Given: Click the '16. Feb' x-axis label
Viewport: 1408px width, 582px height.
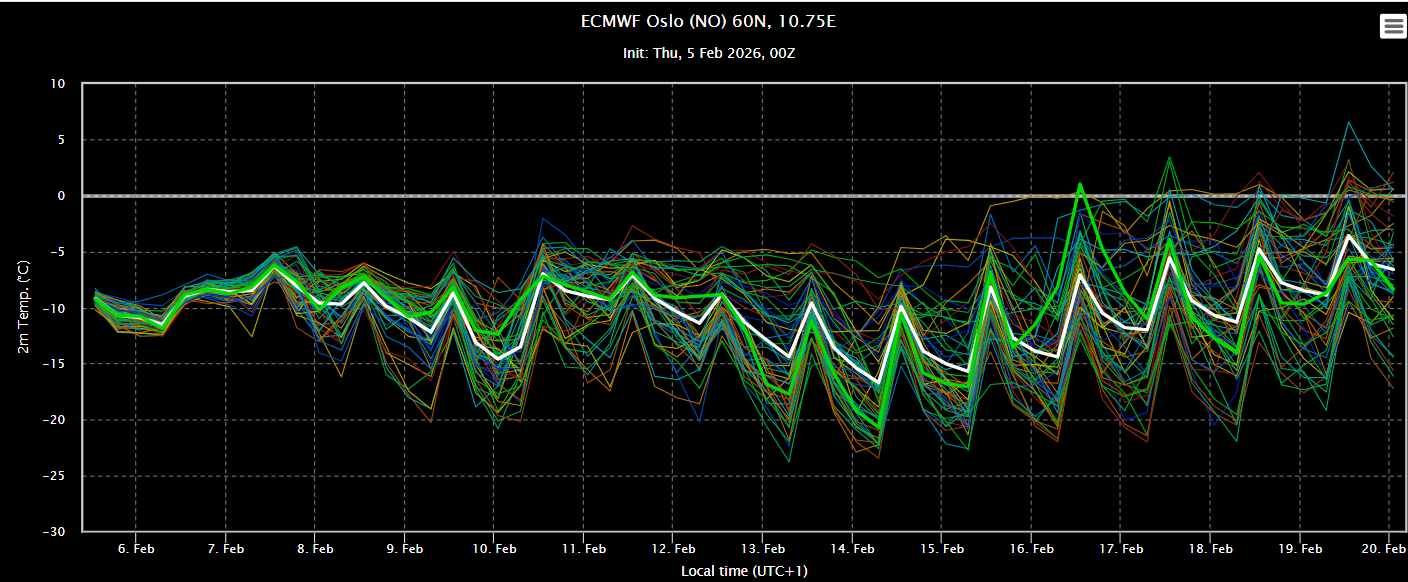Looking at the screenshot, I should tap(1031, 549).
